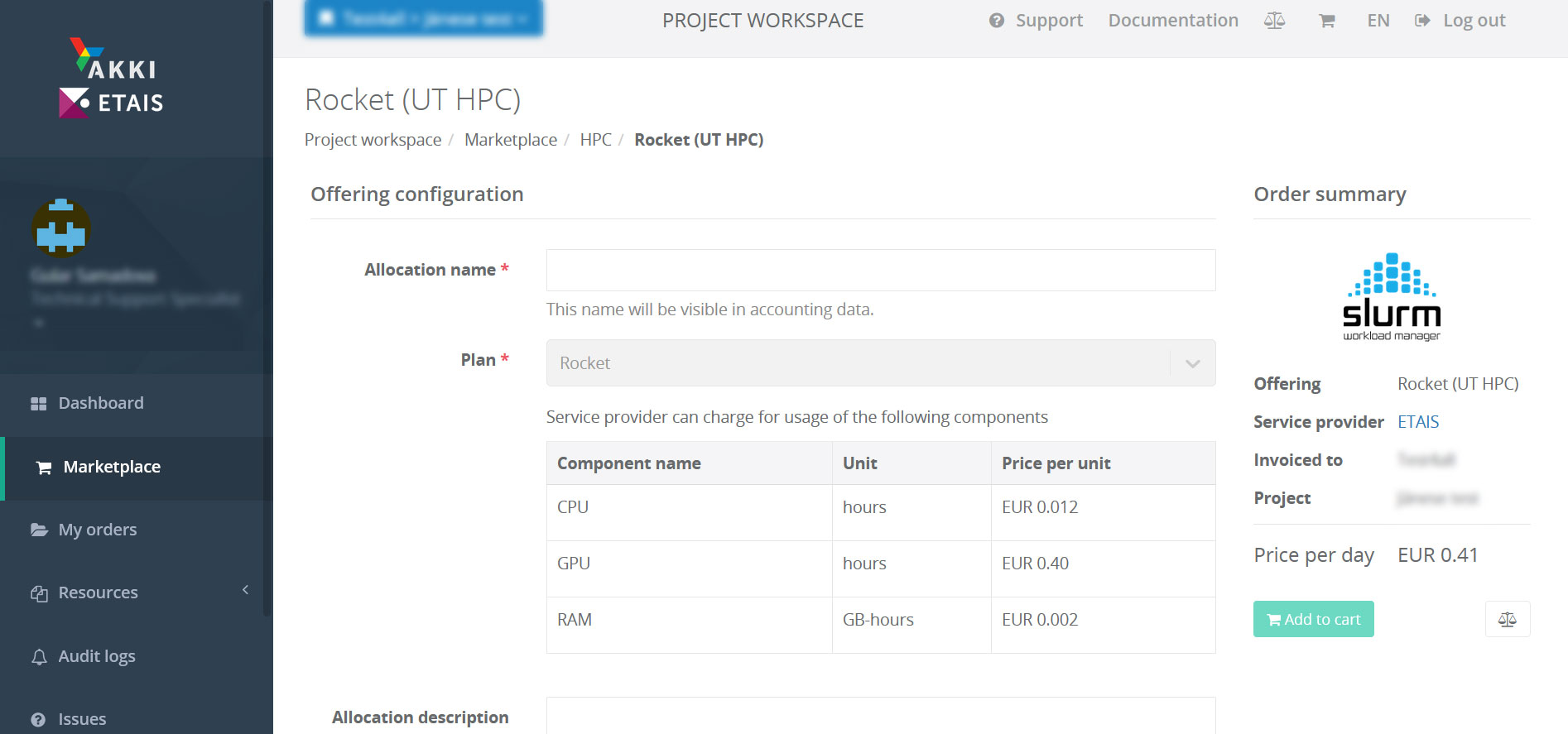Viewport: 1568px width, 734px height.
Task: Open the EN language selector
Action: (x=1378, y=21)
